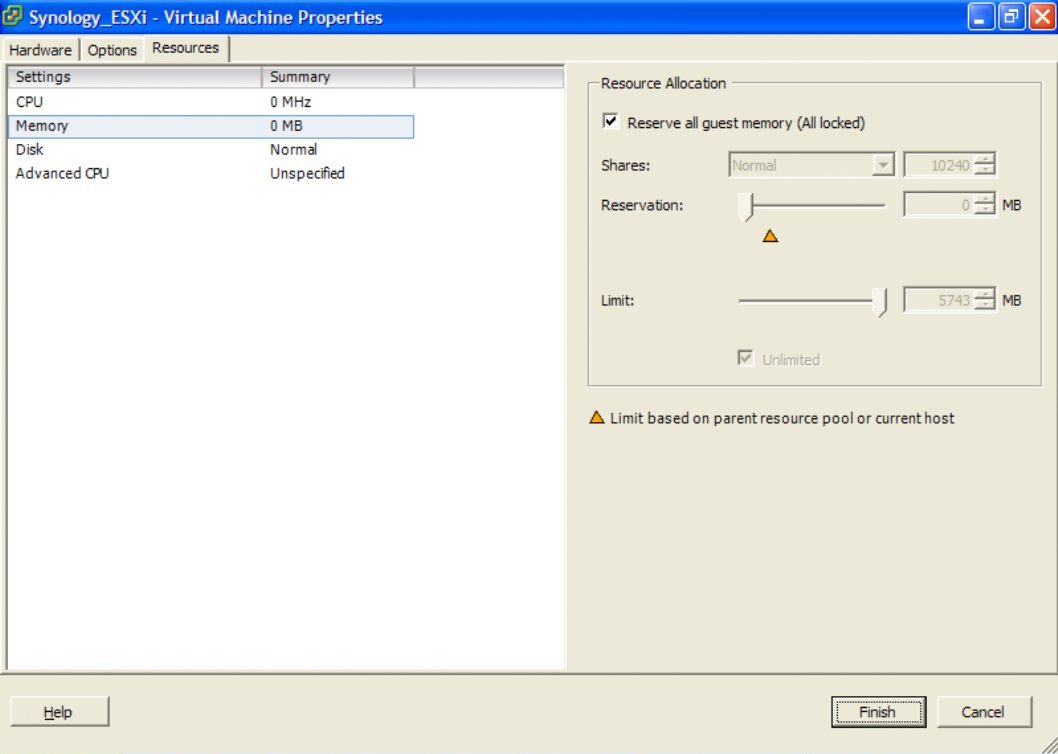Toggle the Unlimited checkbox

[x=745, y=358]
